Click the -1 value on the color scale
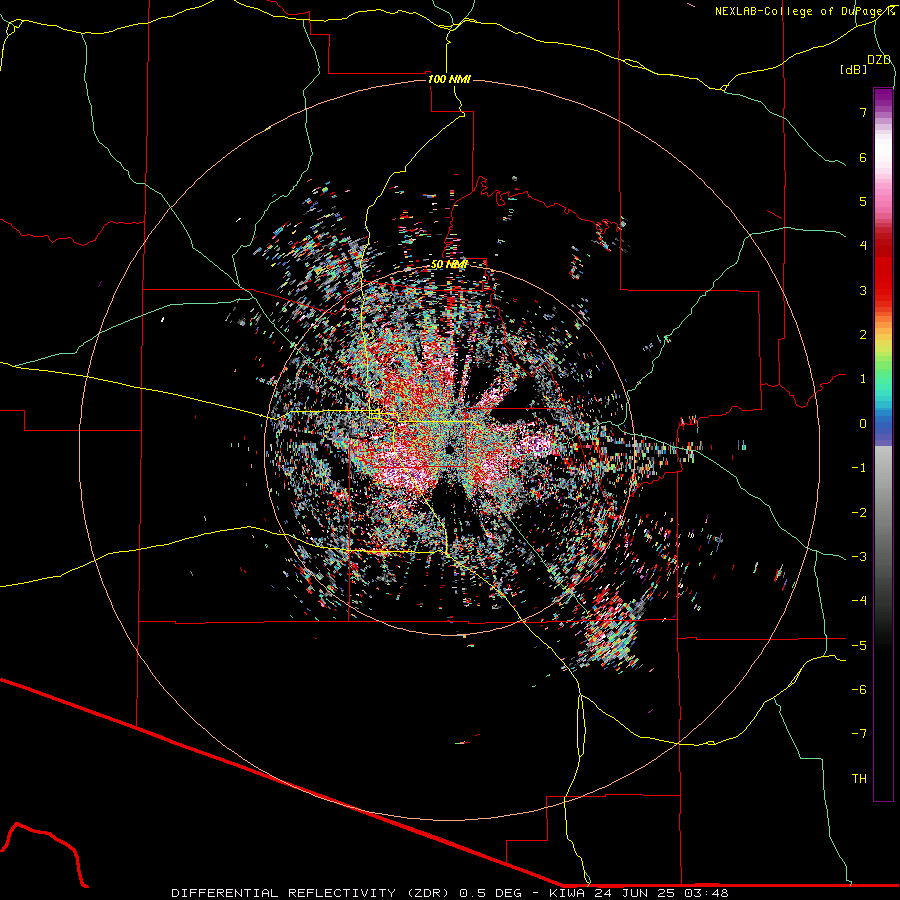Screen dimensions: 900x900 (x=859, y=468)
